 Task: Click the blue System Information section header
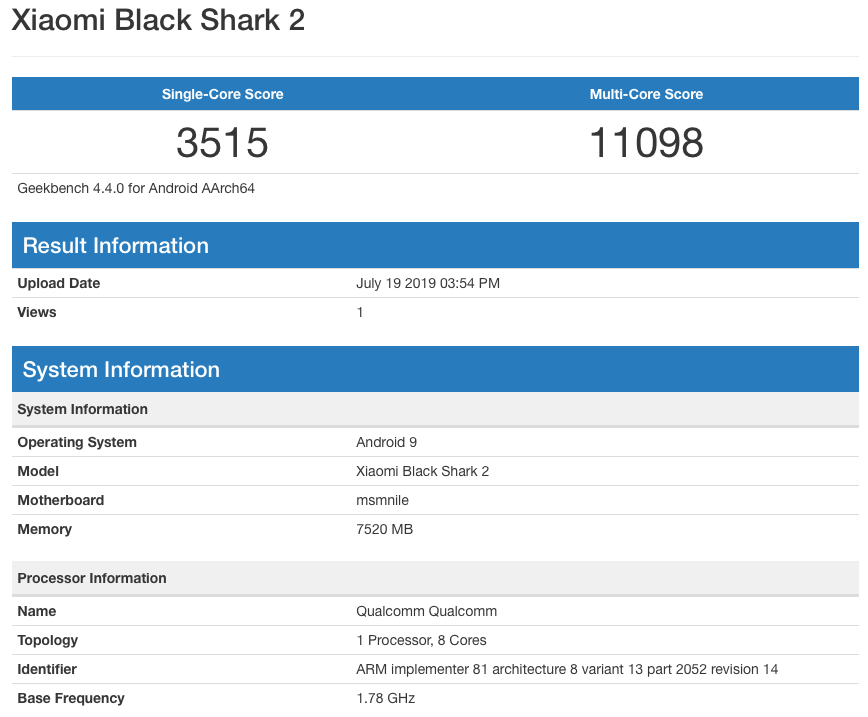tap(121, 370)
